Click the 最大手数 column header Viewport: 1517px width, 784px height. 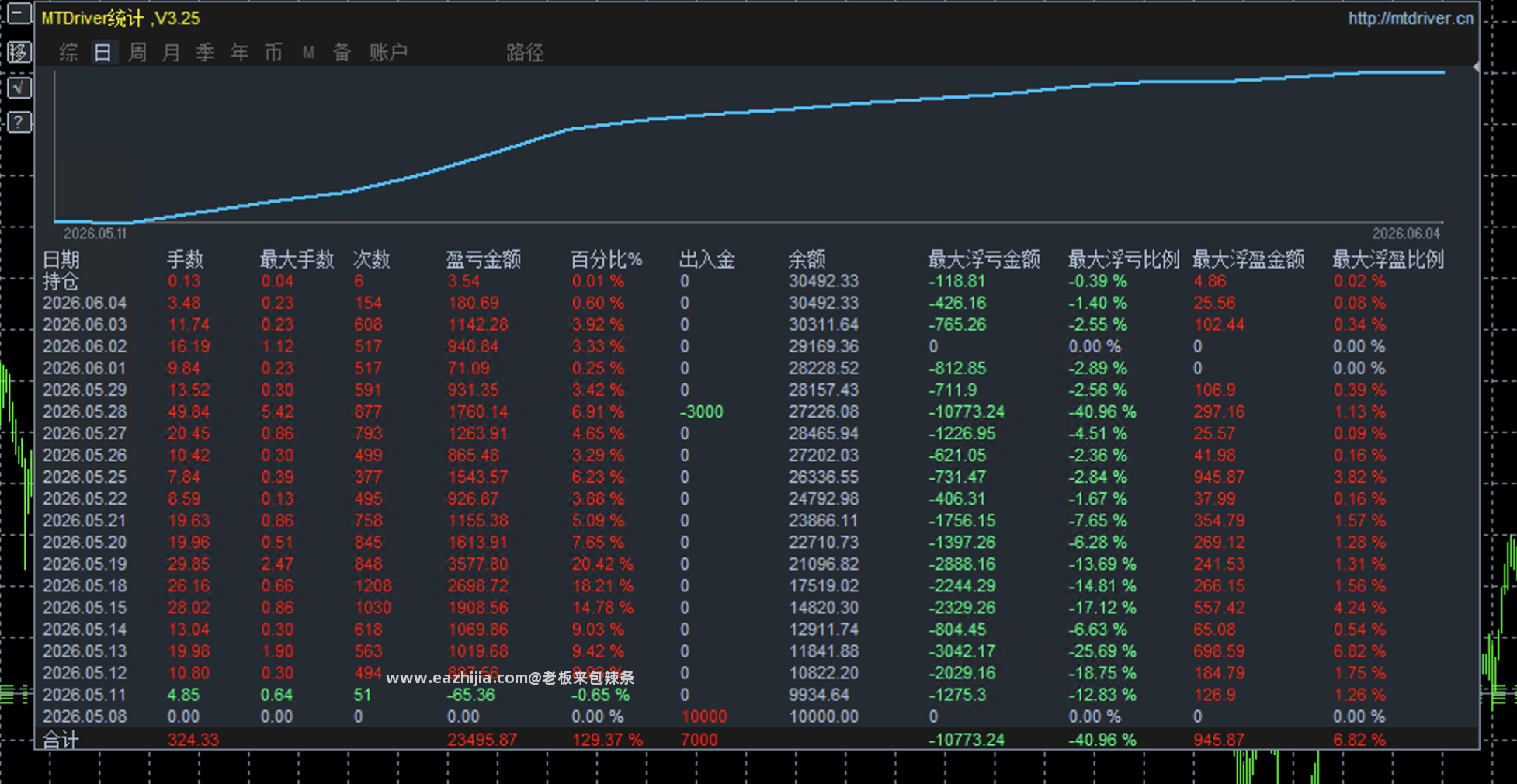click(x=297, y=259)
